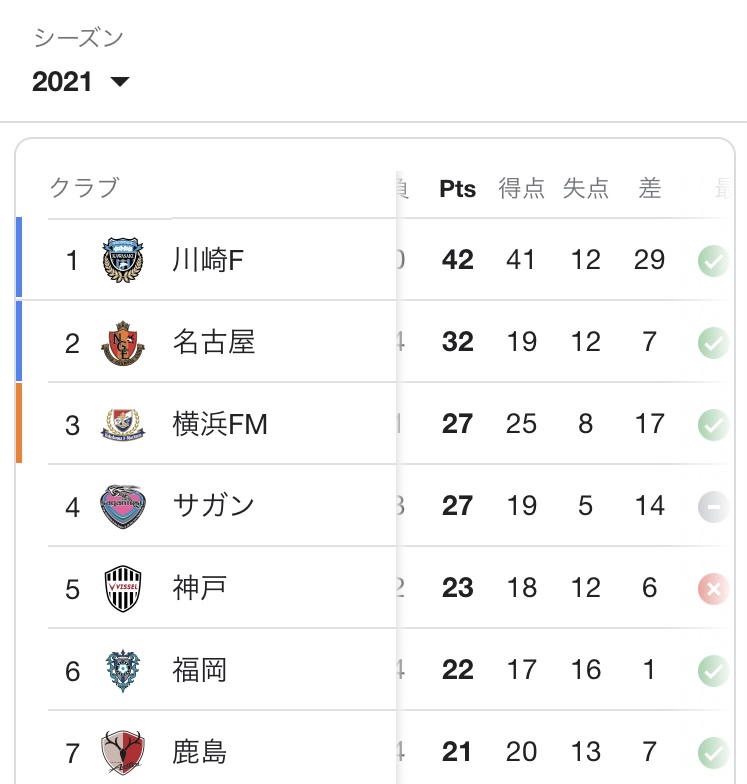This screenshot has width=747, height=784.
Task: Select the 失点 column header
Action: (x=586, y=188)
